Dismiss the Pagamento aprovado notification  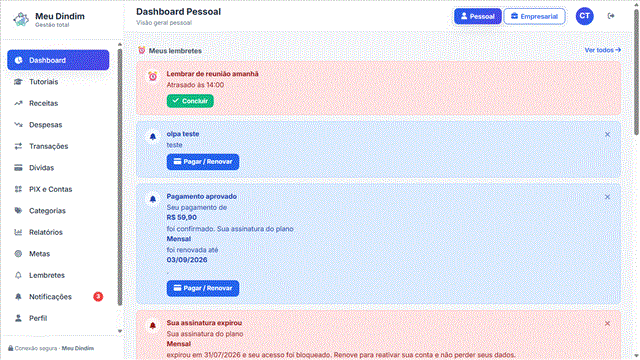[607, 197]
